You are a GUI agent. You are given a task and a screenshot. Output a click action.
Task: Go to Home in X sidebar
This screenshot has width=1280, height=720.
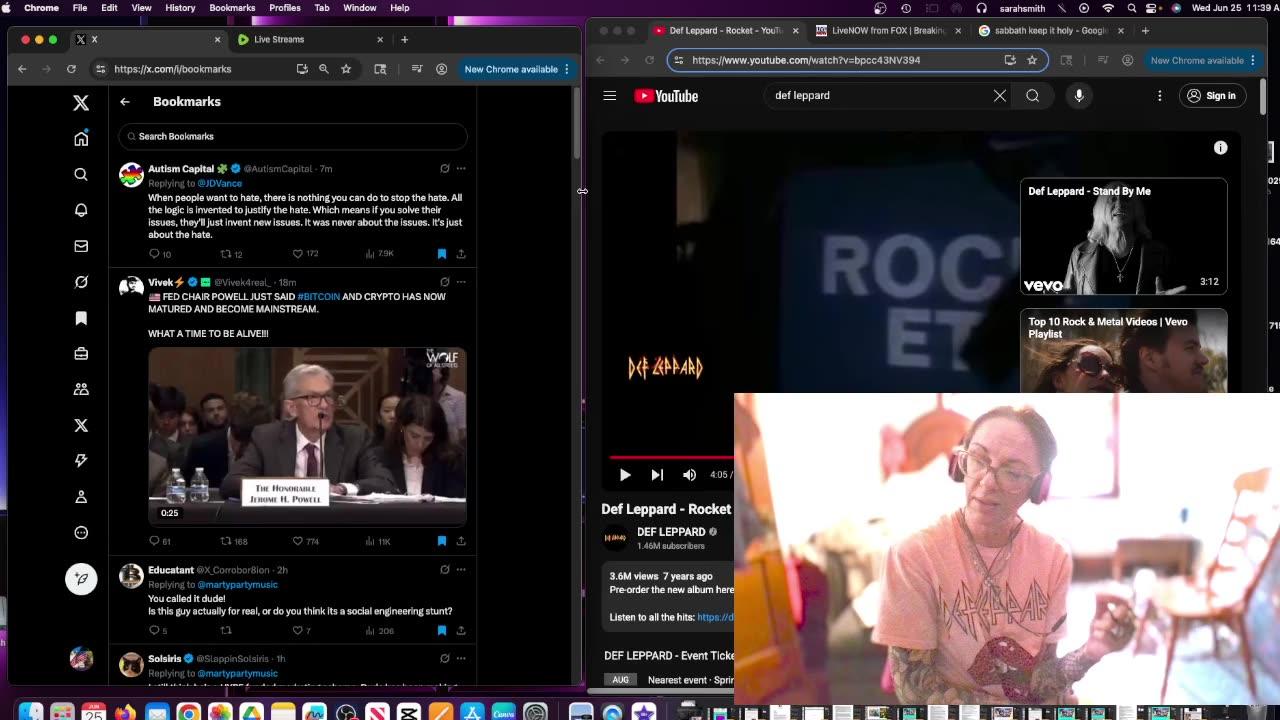click(x=81, y=138)
